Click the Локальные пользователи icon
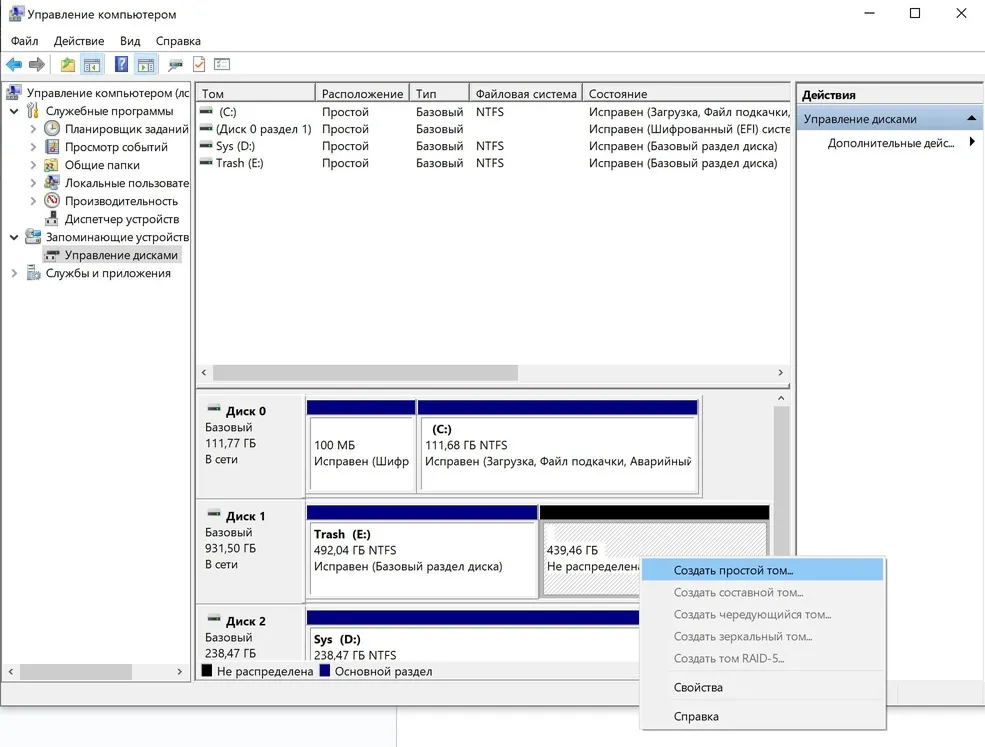The width and height of the screenshot is (985, 747). 52,183
